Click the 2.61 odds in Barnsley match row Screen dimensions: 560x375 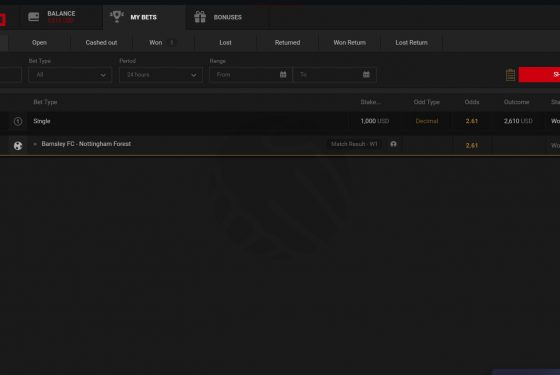tap(472, 145)
